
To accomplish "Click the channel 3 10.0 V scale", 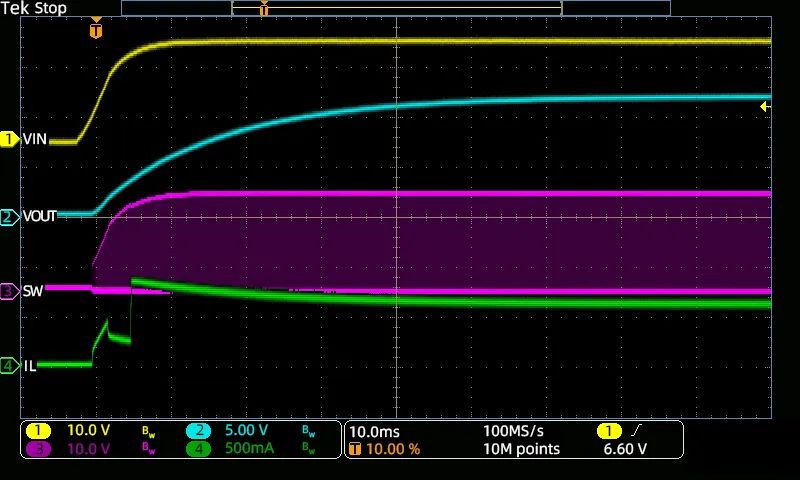I will [x=88, y=449].
